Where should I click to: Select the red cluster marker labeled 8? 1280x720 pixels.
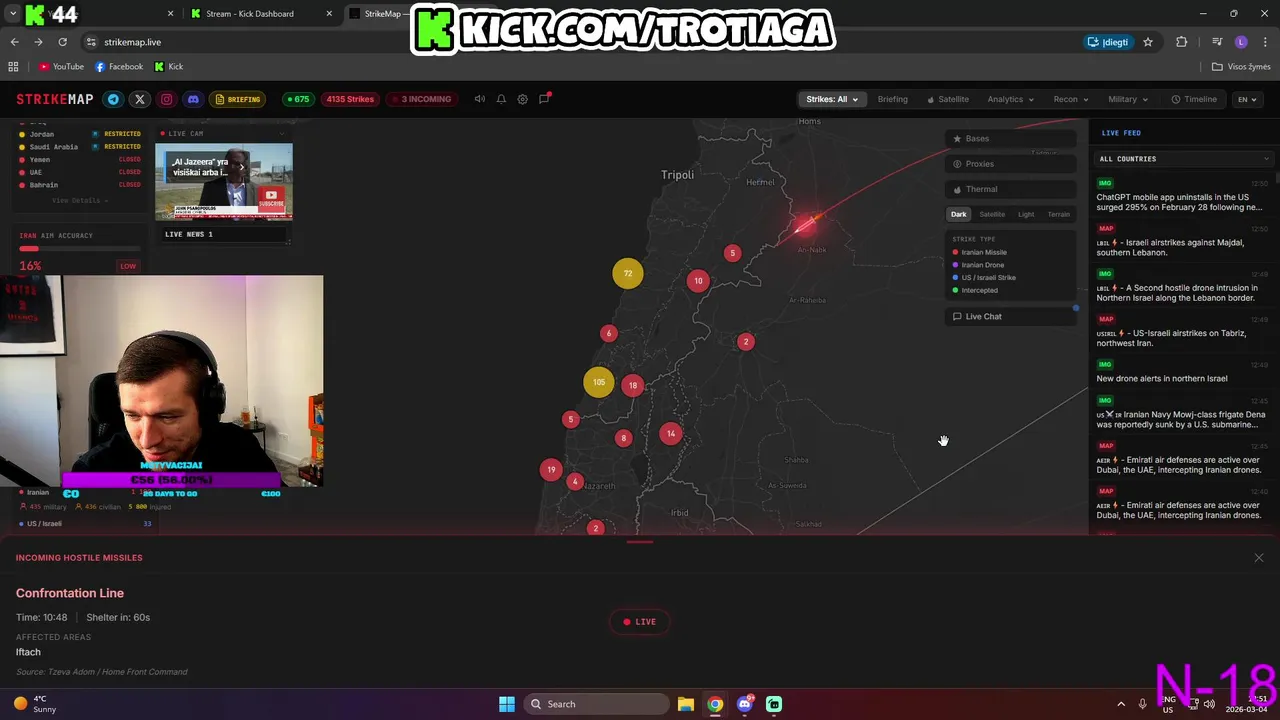click(623, 438)
